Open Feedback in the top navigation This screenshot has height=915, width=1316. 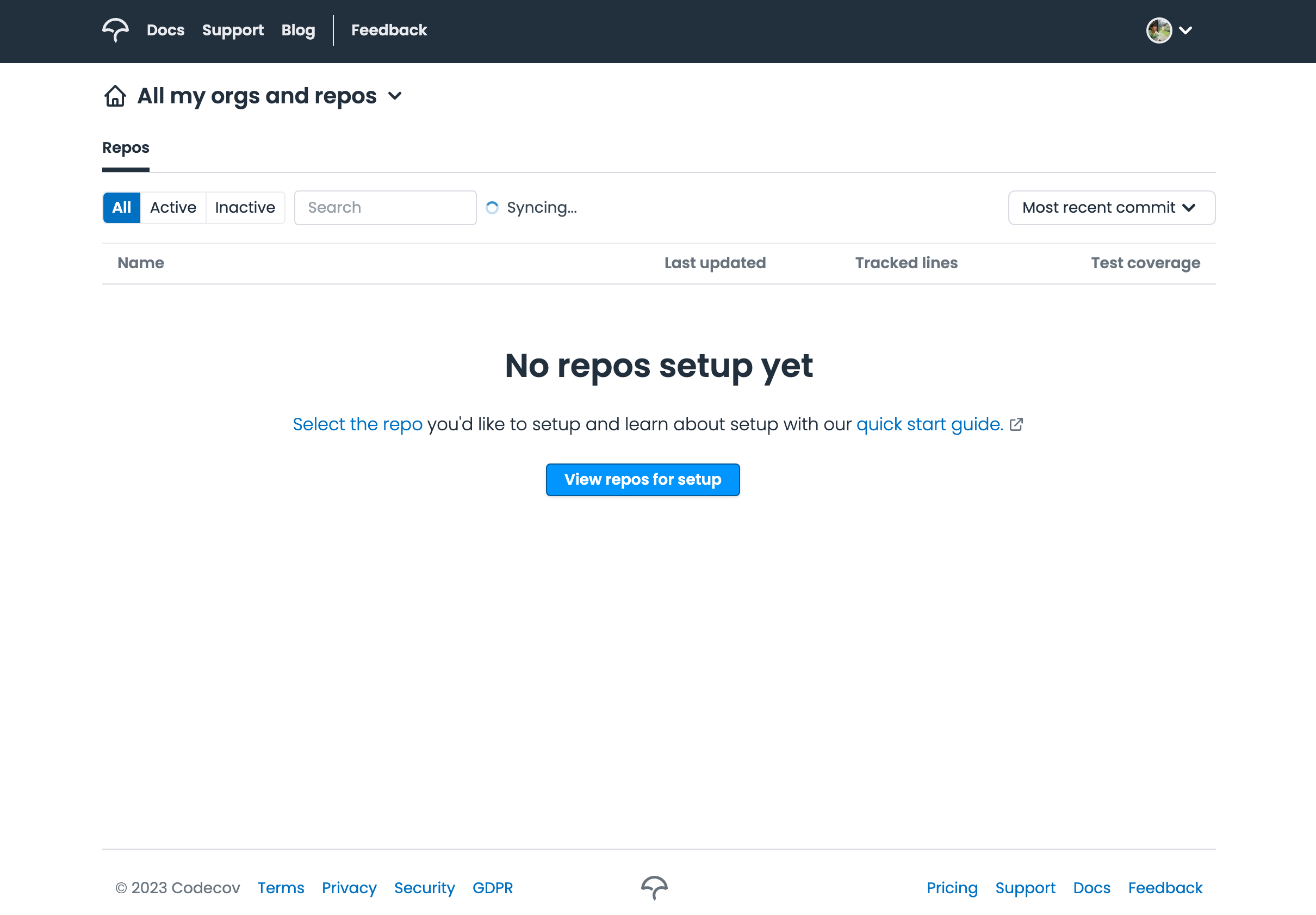pos(389,30)
